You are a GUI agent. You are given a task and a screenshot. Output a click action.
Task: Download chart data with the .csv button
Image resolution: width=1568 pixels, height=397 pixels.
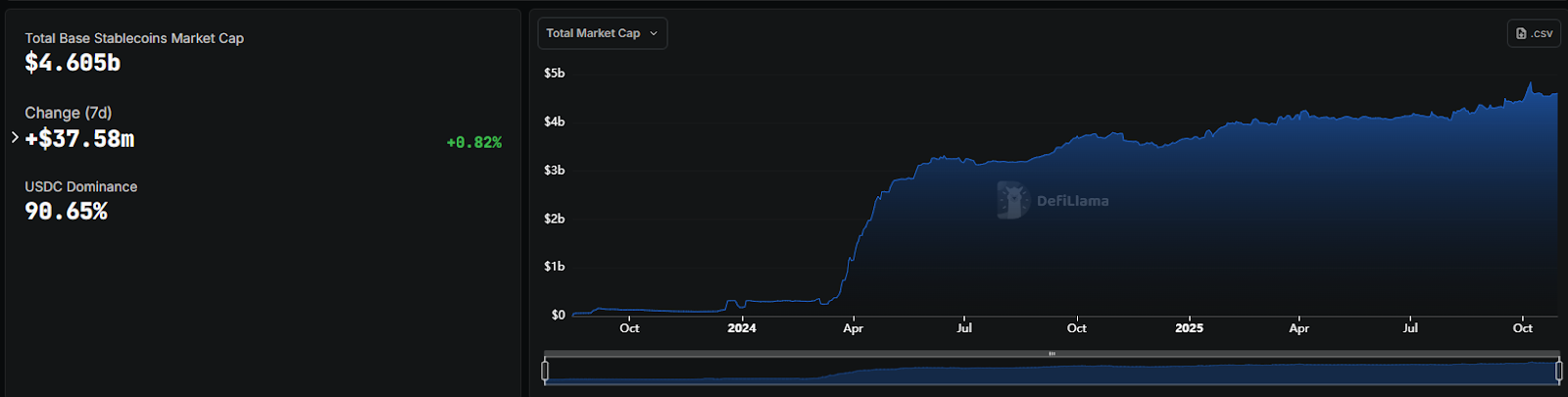tap(1534, 33)
